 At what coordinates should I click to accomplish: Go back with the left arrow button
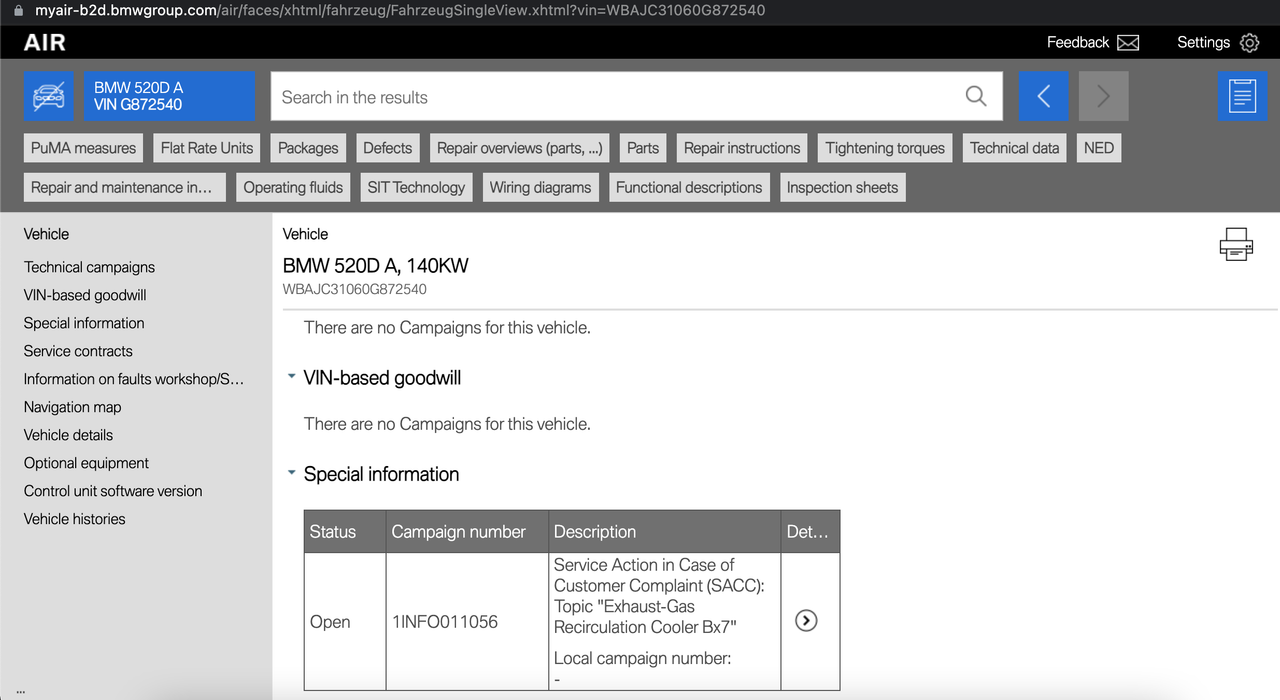[1044, 96]
